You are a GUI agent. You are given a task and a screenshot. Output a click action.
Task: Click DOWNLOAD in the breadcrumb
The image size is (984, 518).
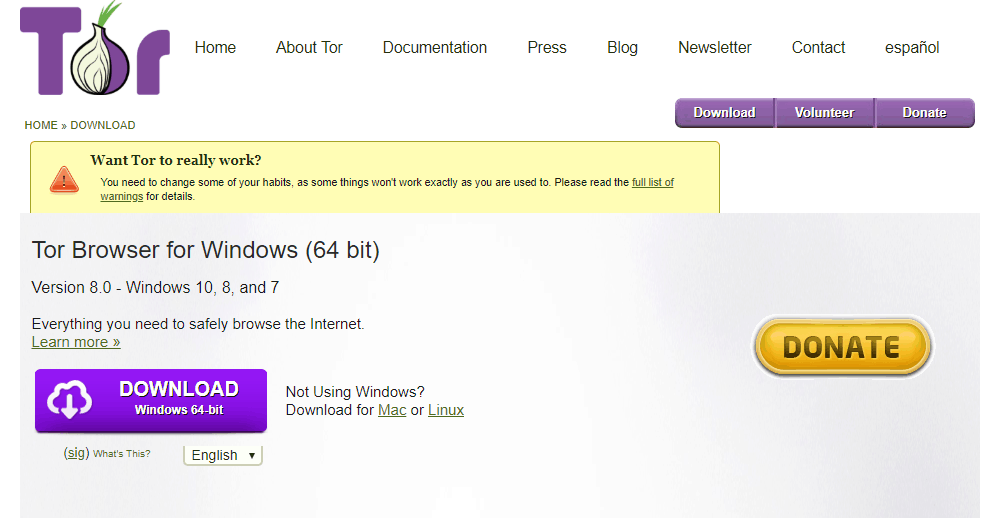click(103, 125)
